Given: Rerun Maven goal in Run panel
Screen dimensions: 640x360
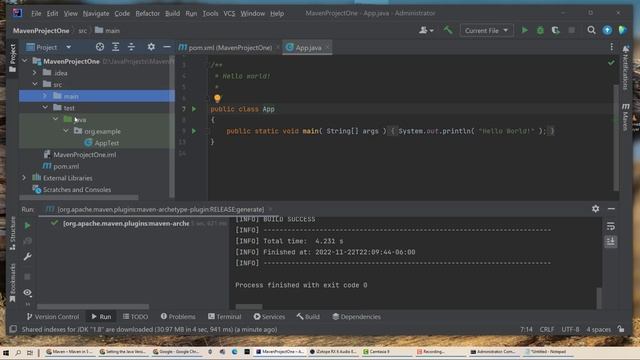Looking at the screenshot, I should [27, 225].
